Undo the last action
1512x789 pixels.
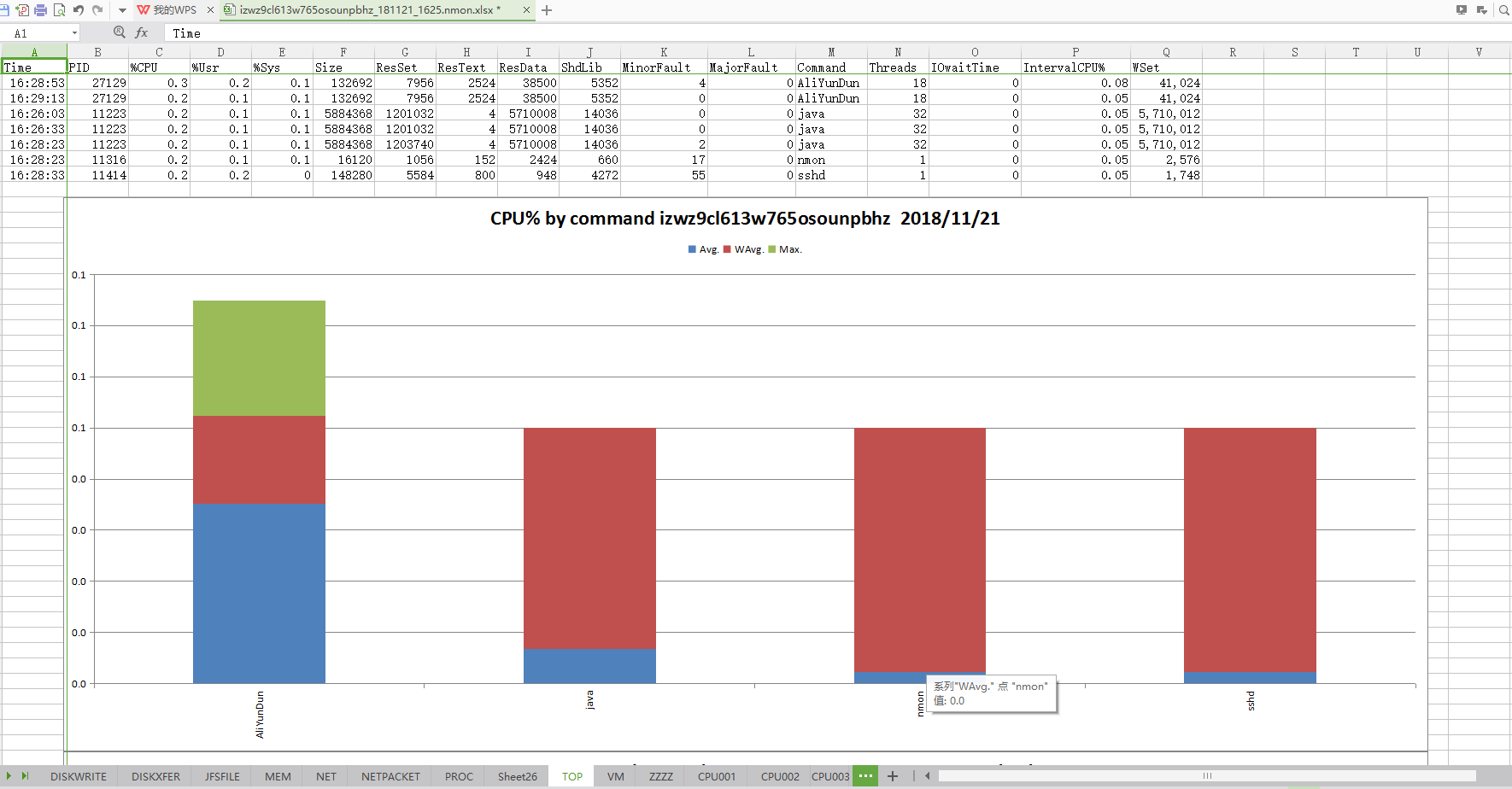pos(79,10)
